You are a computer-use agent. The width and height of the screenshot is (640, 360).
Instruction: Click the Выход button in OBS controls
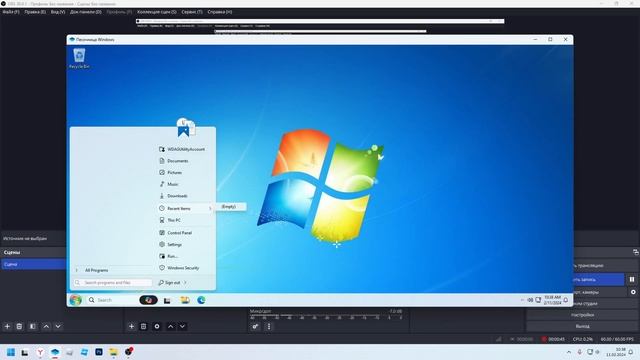click(x=582, y=327)
